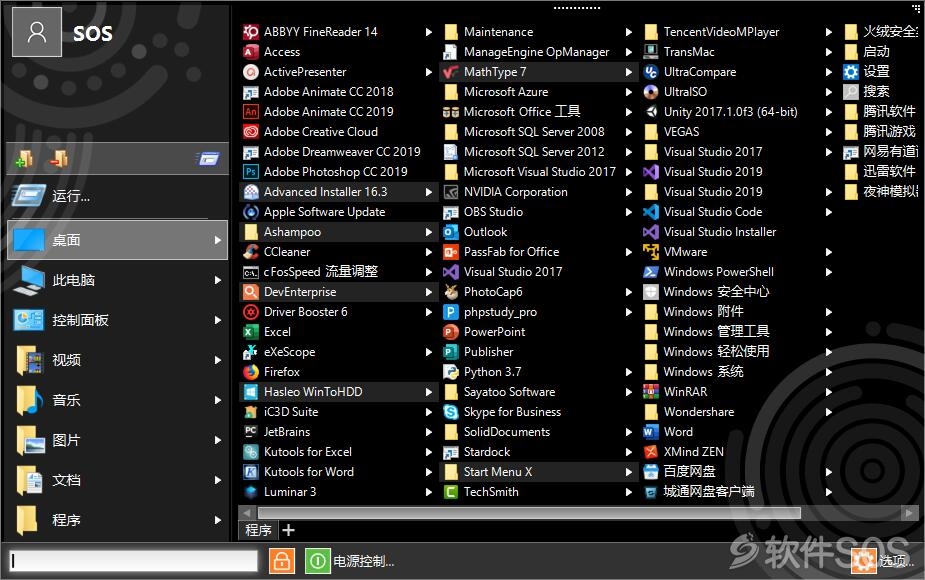925x580 pixels.
Task: Click the add-folder icon in left toolbar
Action: click(25, 158)
